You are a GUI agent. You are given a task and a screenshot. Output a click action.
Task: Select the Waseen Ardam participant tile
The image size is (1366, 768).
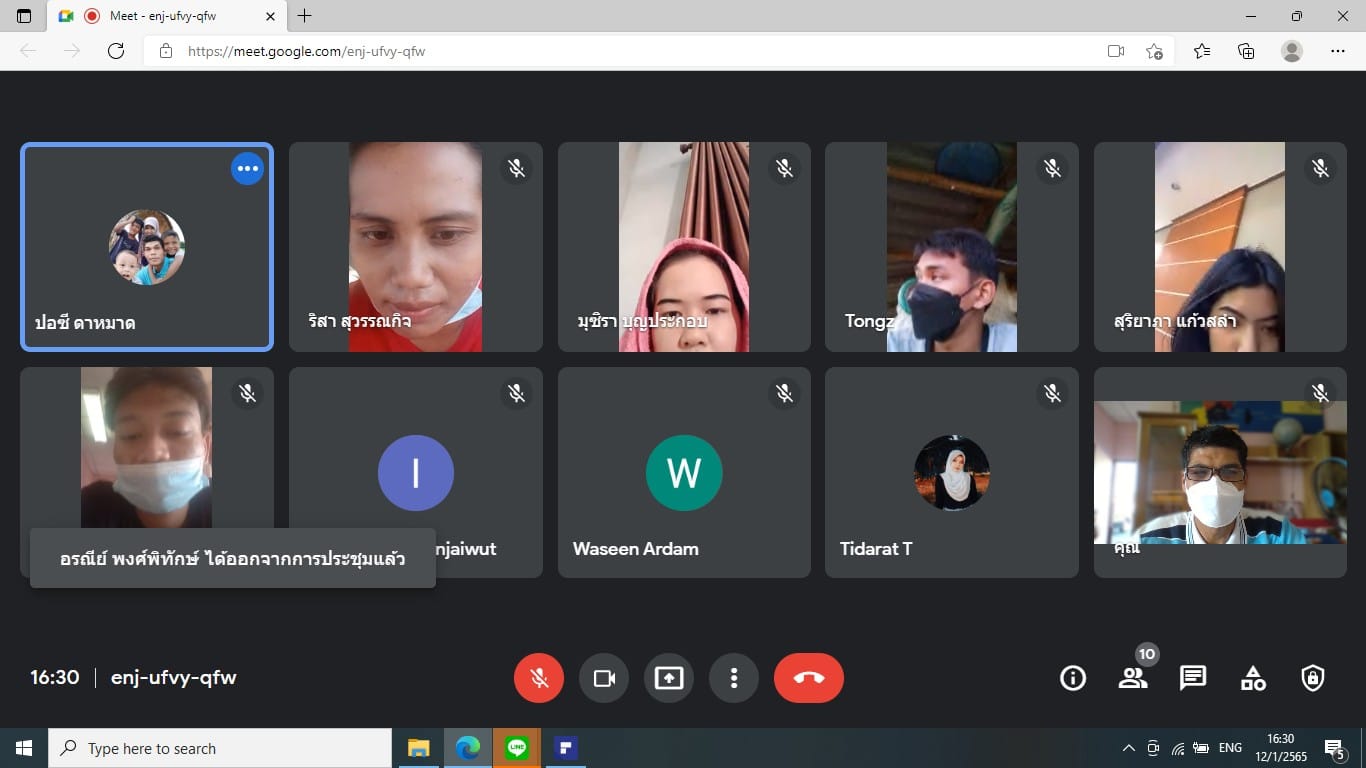tap(684, 472)
